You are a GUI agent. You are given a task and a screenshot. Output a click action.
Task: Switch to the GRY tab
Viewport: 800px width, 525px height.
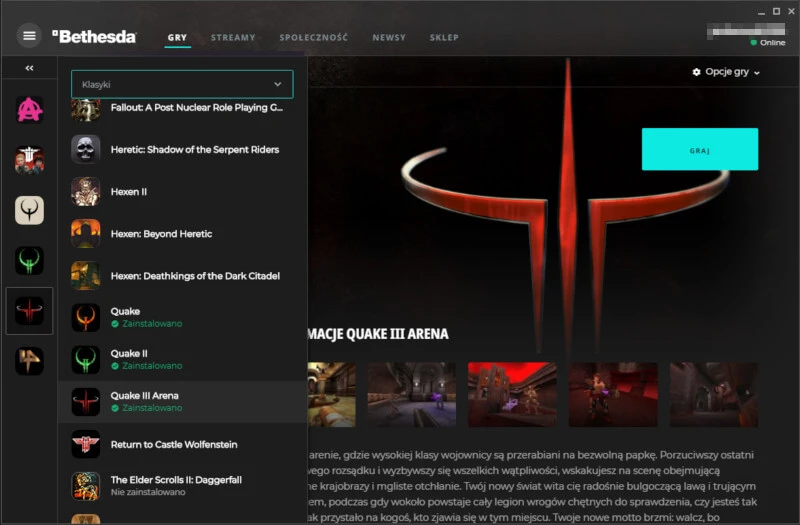coord(177,37)
